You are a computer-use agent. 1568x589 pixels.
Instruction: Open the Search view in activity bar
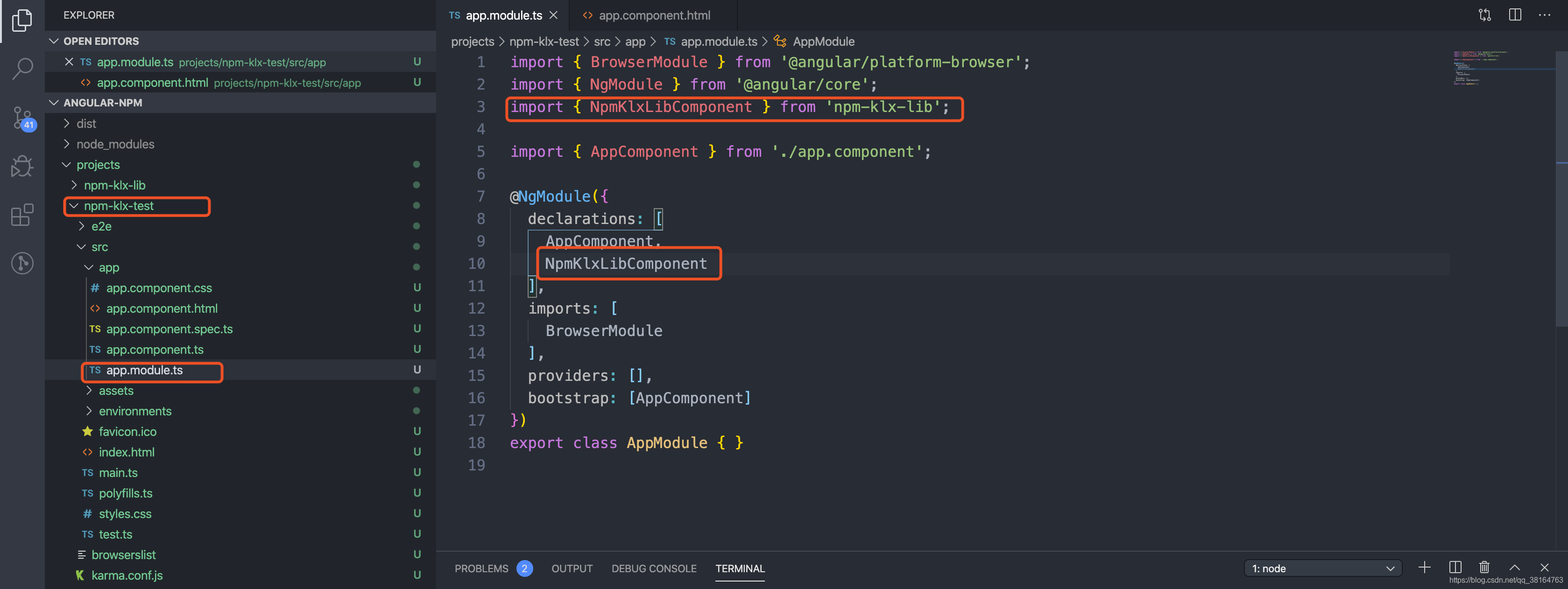[22, 68]
